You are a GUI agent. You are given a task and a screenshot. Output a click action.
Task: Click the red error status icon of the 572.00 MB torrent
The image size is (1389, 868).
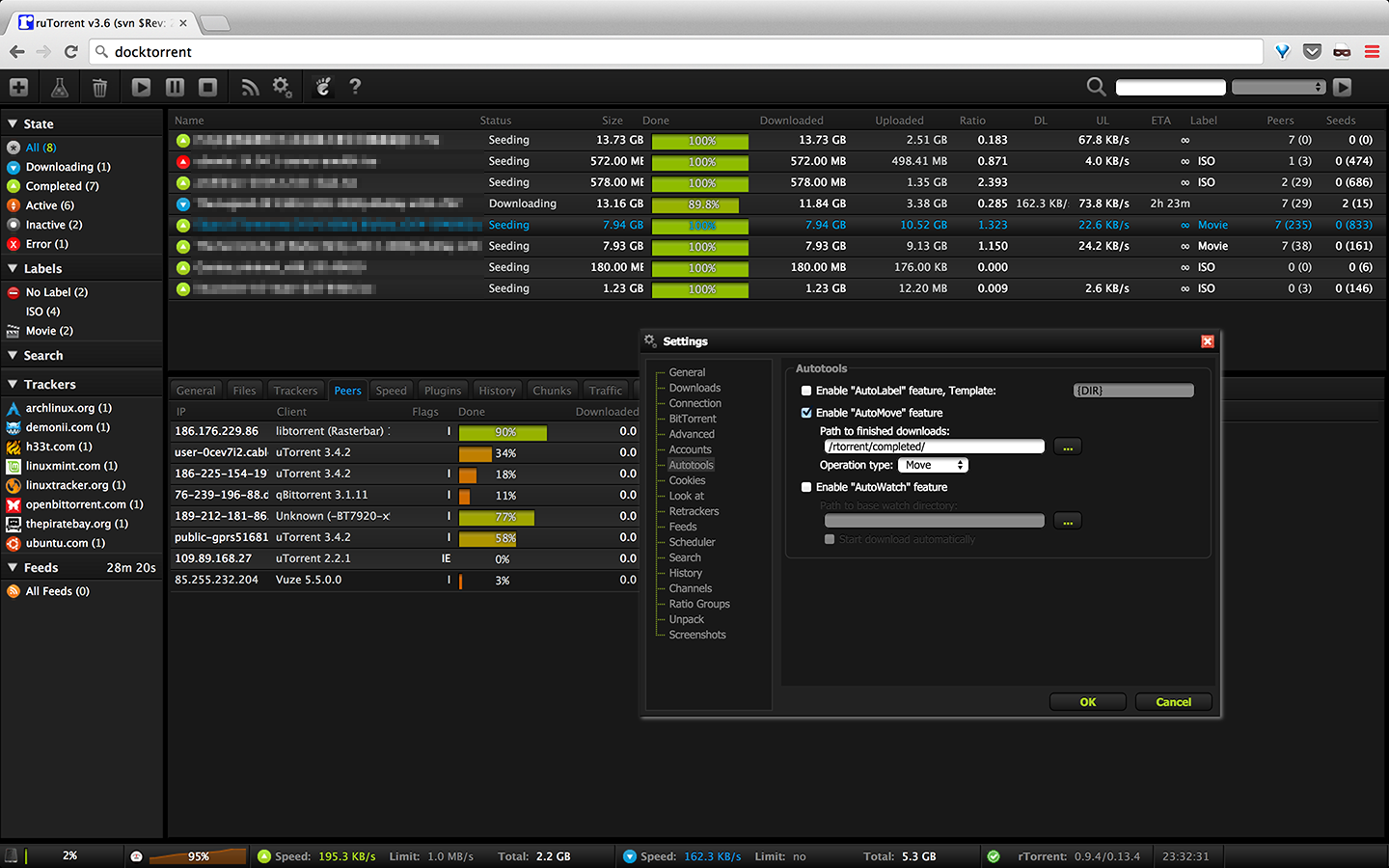(183, 161)
